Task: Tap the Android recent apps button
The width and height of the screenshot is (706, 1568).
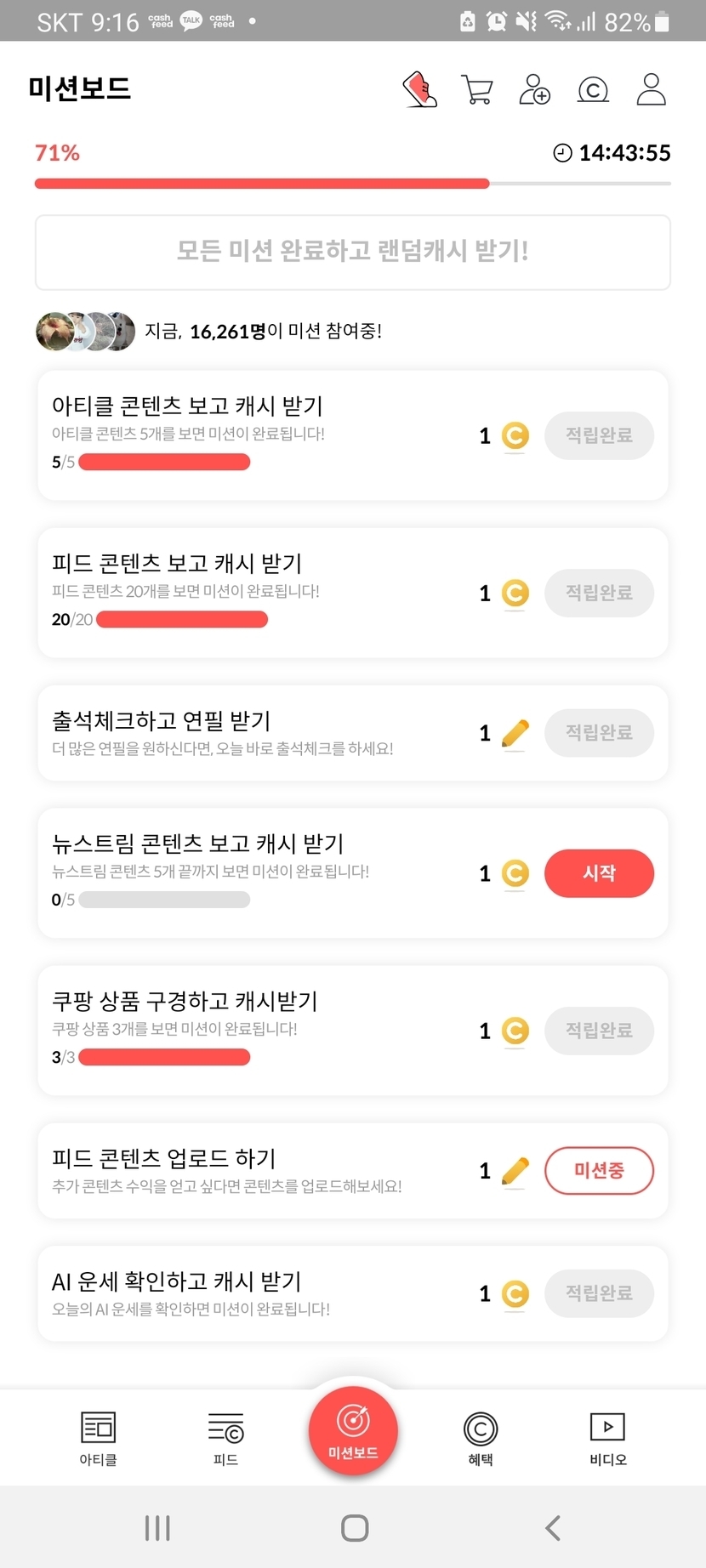Action: [157, 1527]
